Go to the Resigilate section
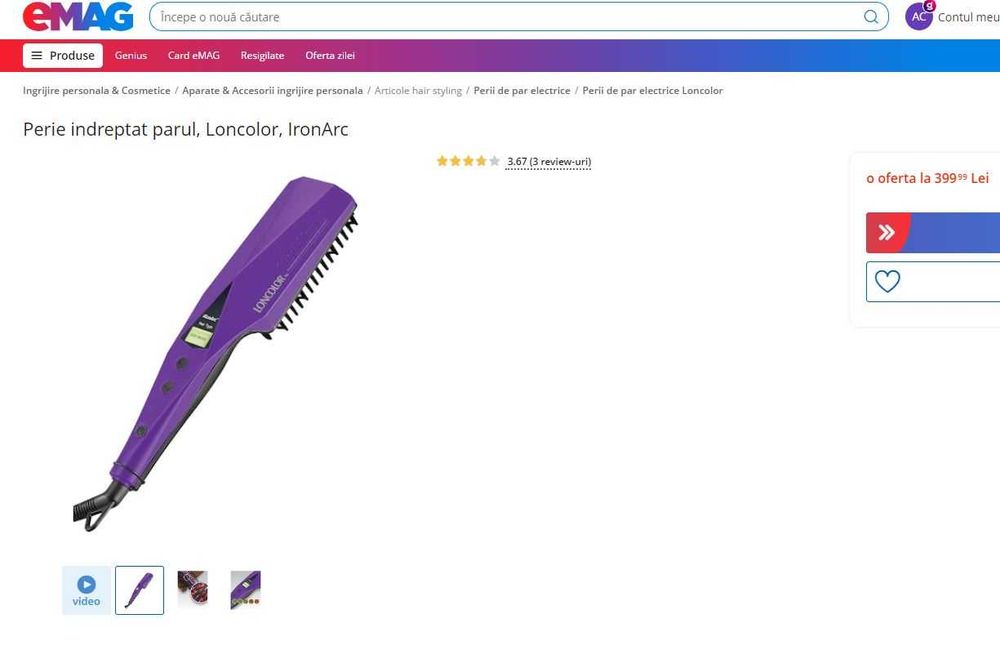 [x=262, y=55]
